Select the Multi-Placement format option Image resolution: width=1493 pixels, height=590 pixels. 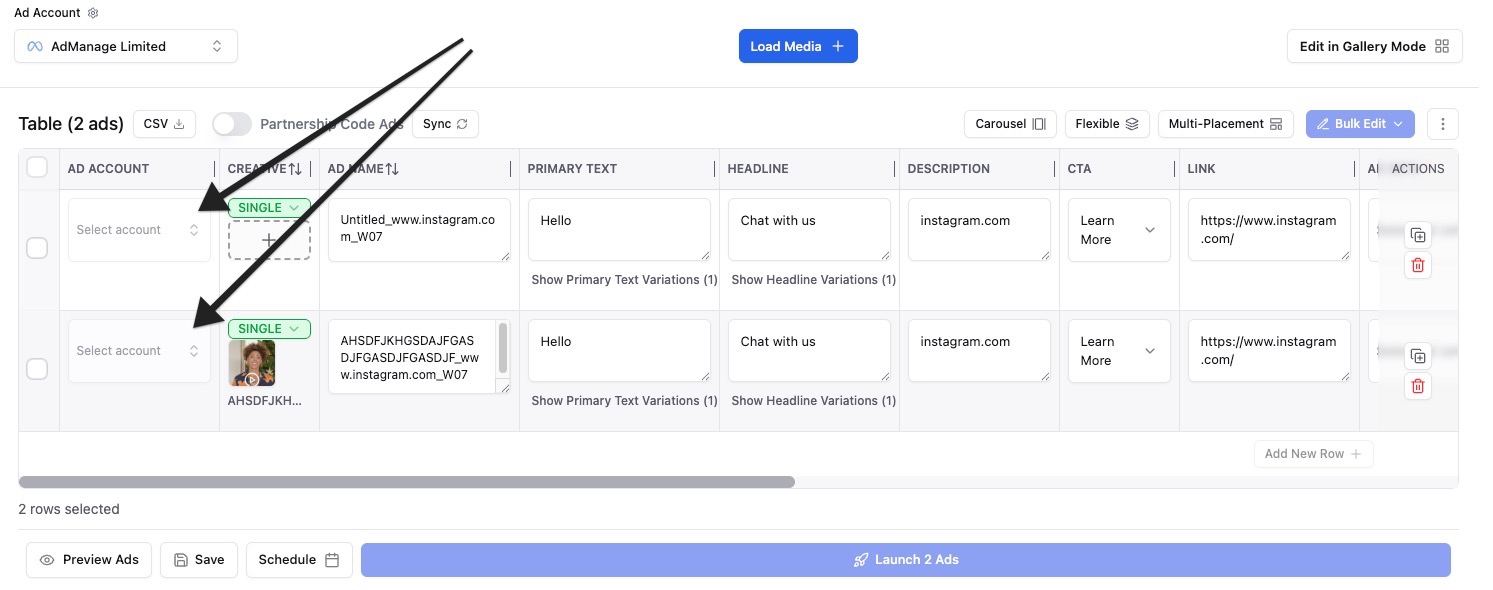[1225, 124]
